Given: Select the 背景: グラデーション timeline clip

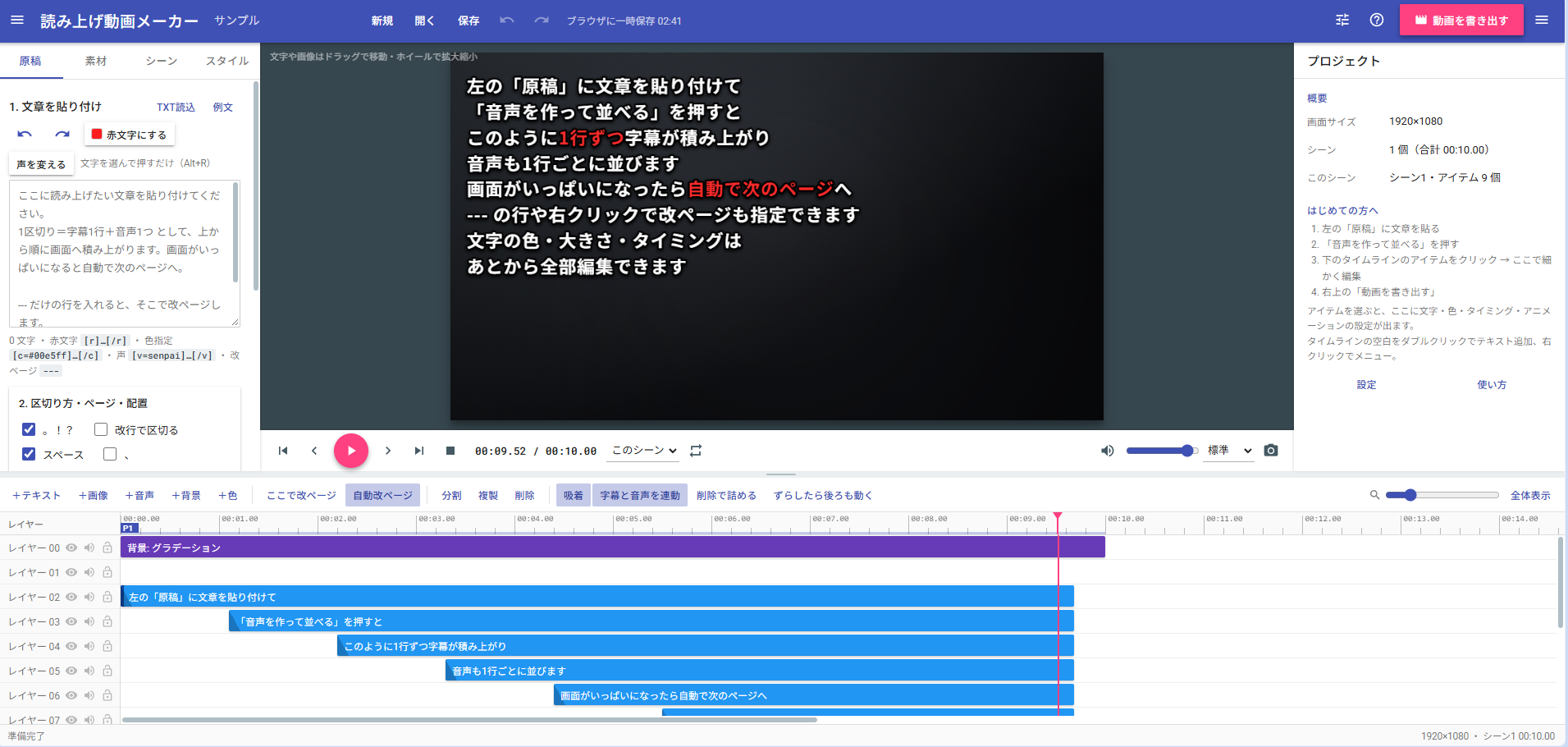Looking at the screenshot, I should pos(613,548).
